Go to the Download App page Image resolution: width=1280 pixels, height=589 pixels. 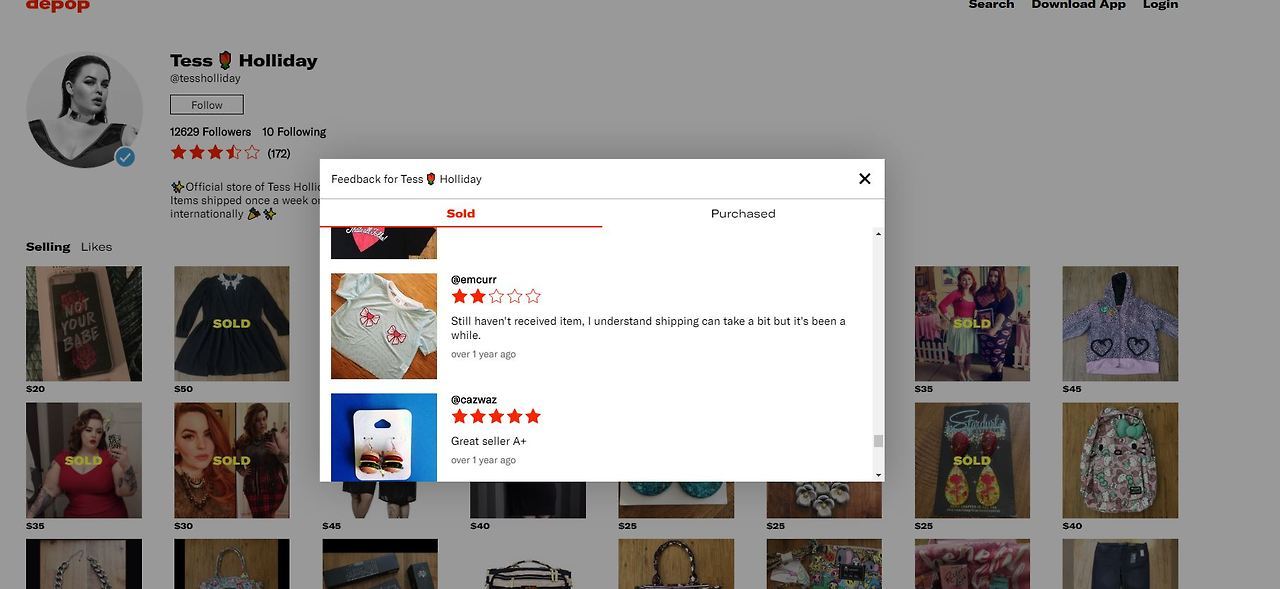[x=1078, y=5]
